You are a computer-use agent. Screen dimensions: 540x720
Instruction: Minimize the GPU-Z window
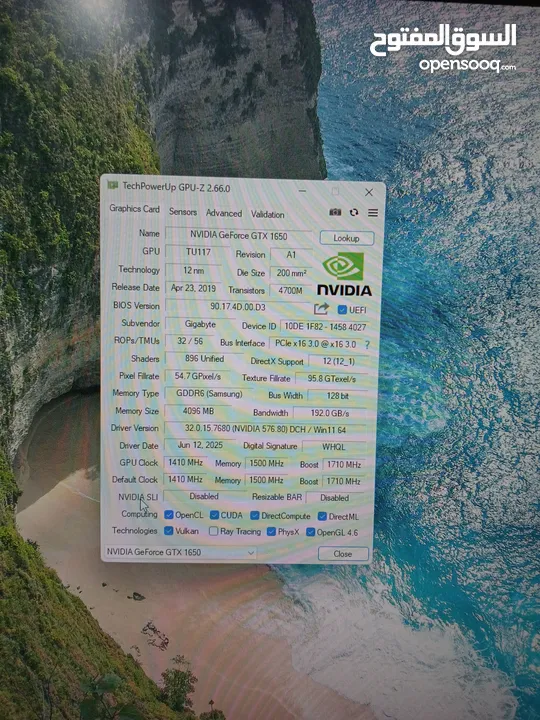click(302, 191)
